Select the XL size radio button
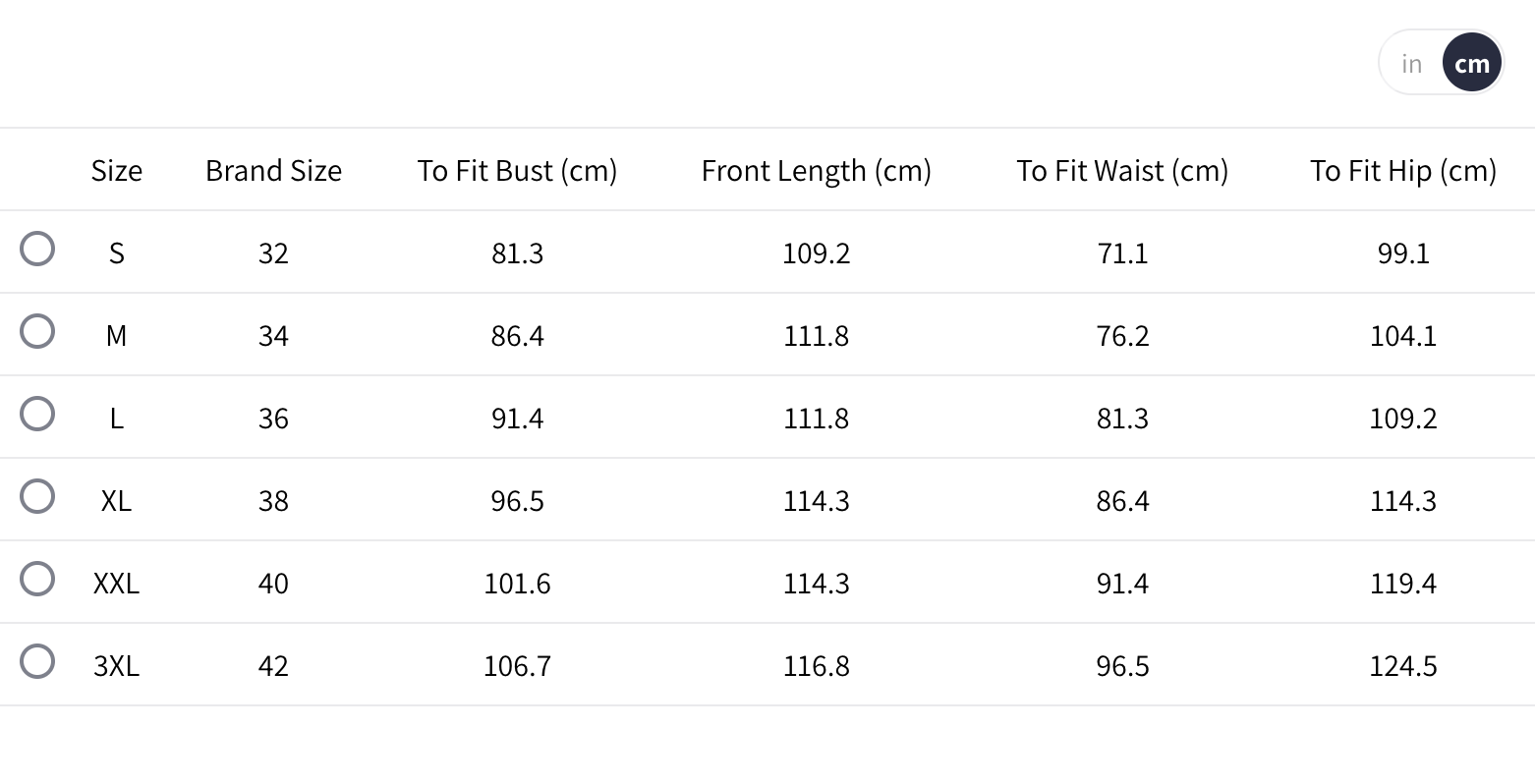This screenshot has width=1535, height=784. click(37, 497)
